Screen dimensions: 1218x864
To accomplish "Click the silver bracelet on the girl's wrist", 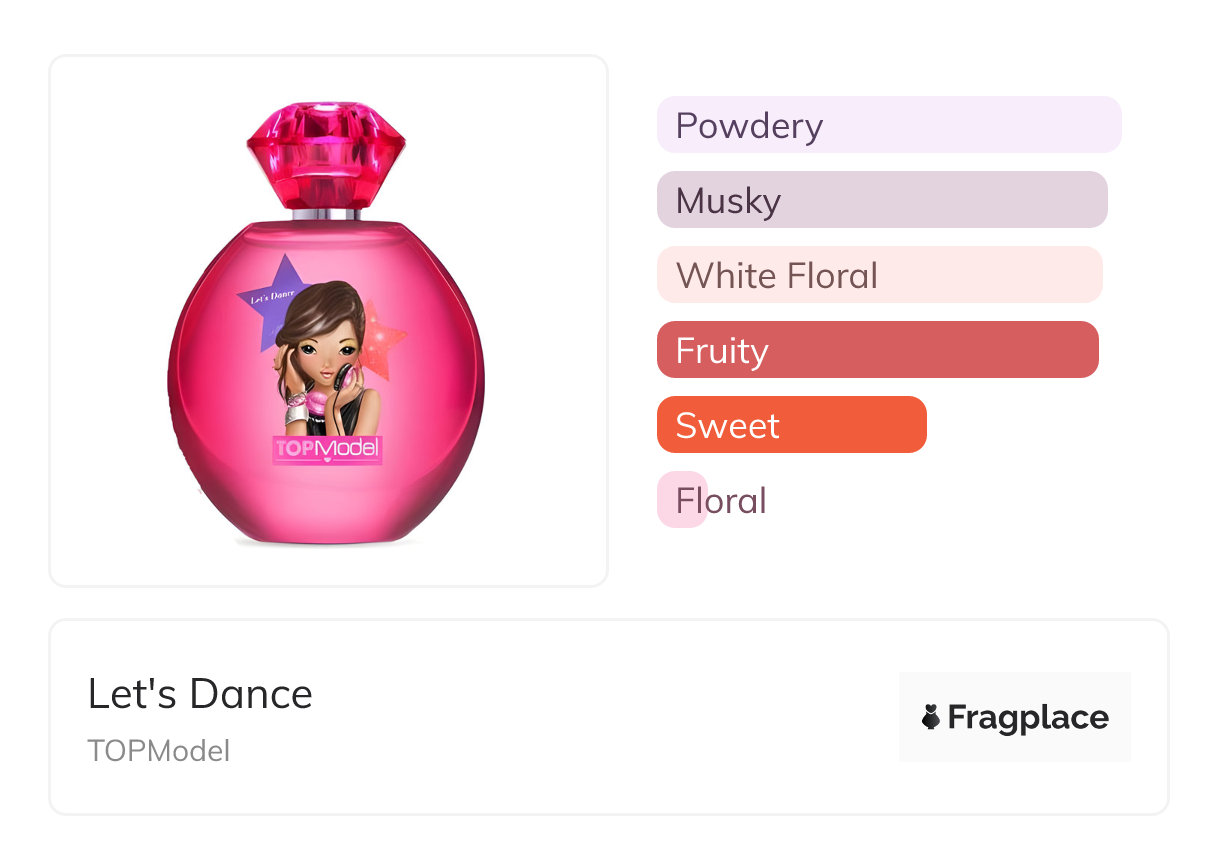I will pos(296,412).
